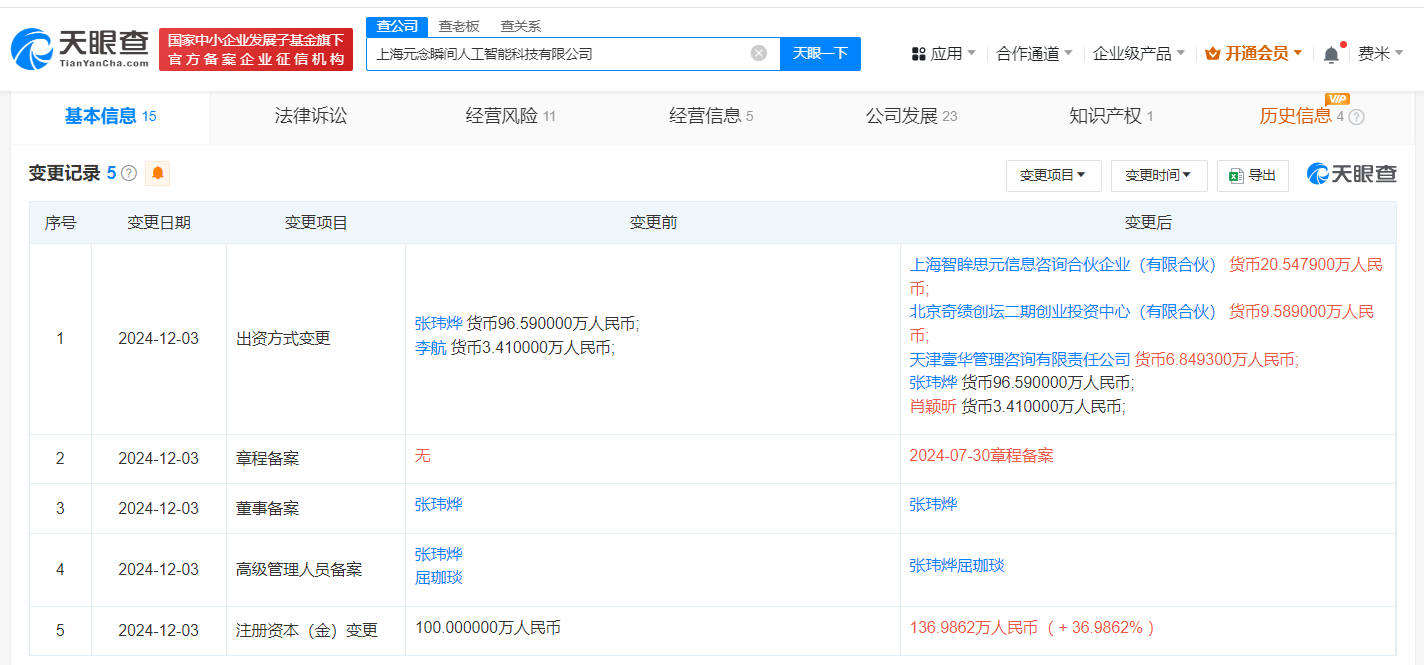Switch to 查公司 search tab
The height and width of the screenshot is (665, 1424).
(397, 26)
